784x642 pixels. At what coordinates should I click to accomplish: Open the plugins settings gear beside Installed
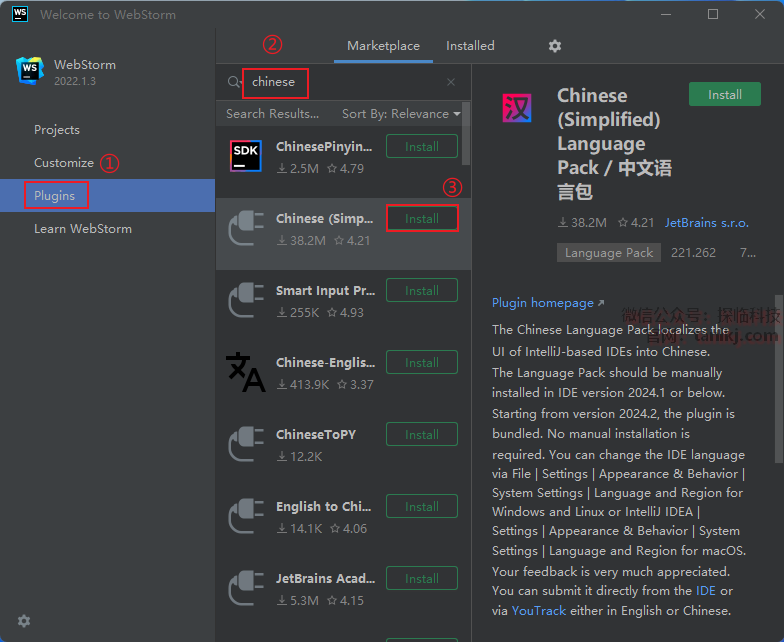[554, 46]
